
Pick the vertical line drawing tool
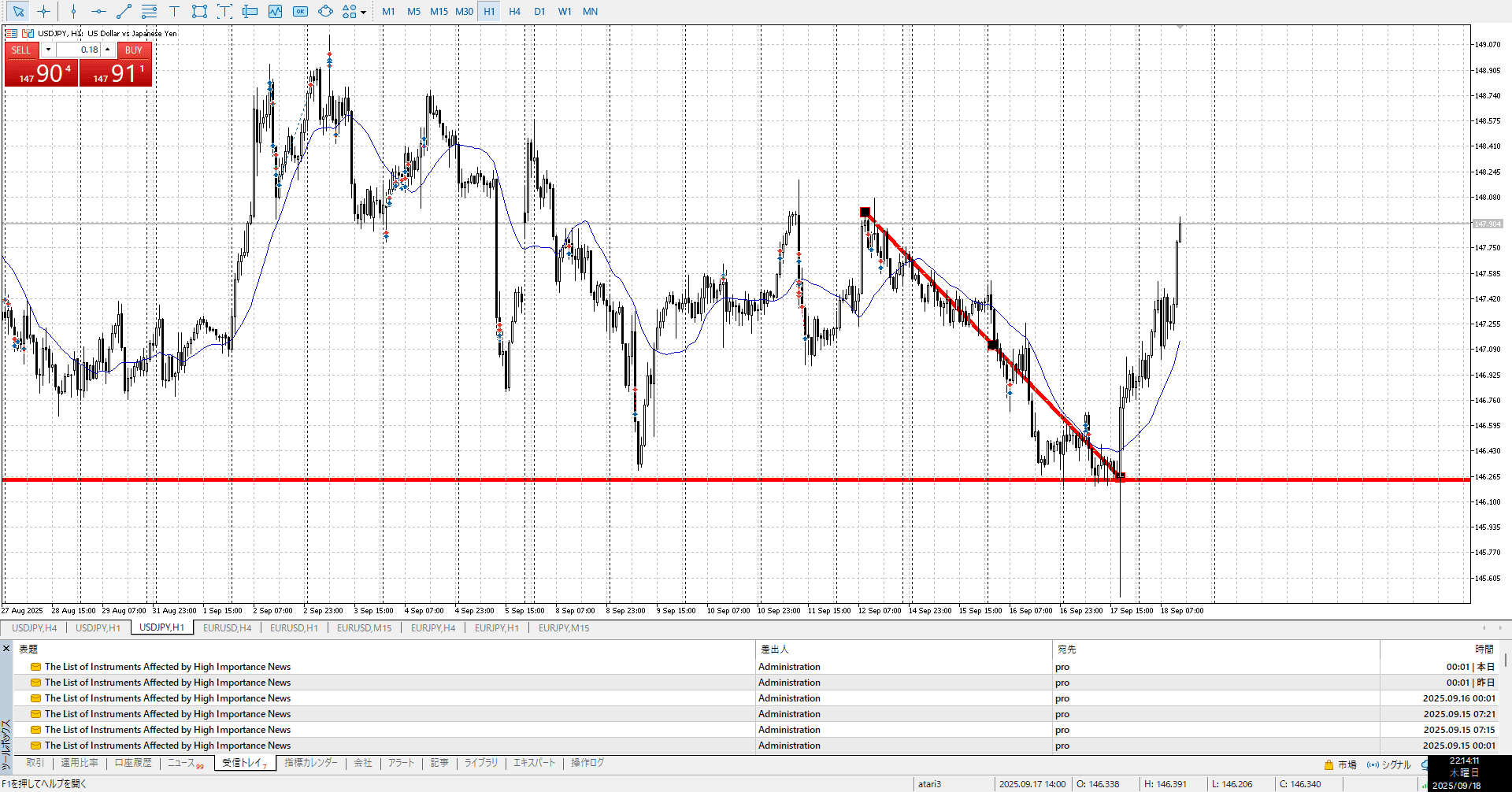coord(73,11)
